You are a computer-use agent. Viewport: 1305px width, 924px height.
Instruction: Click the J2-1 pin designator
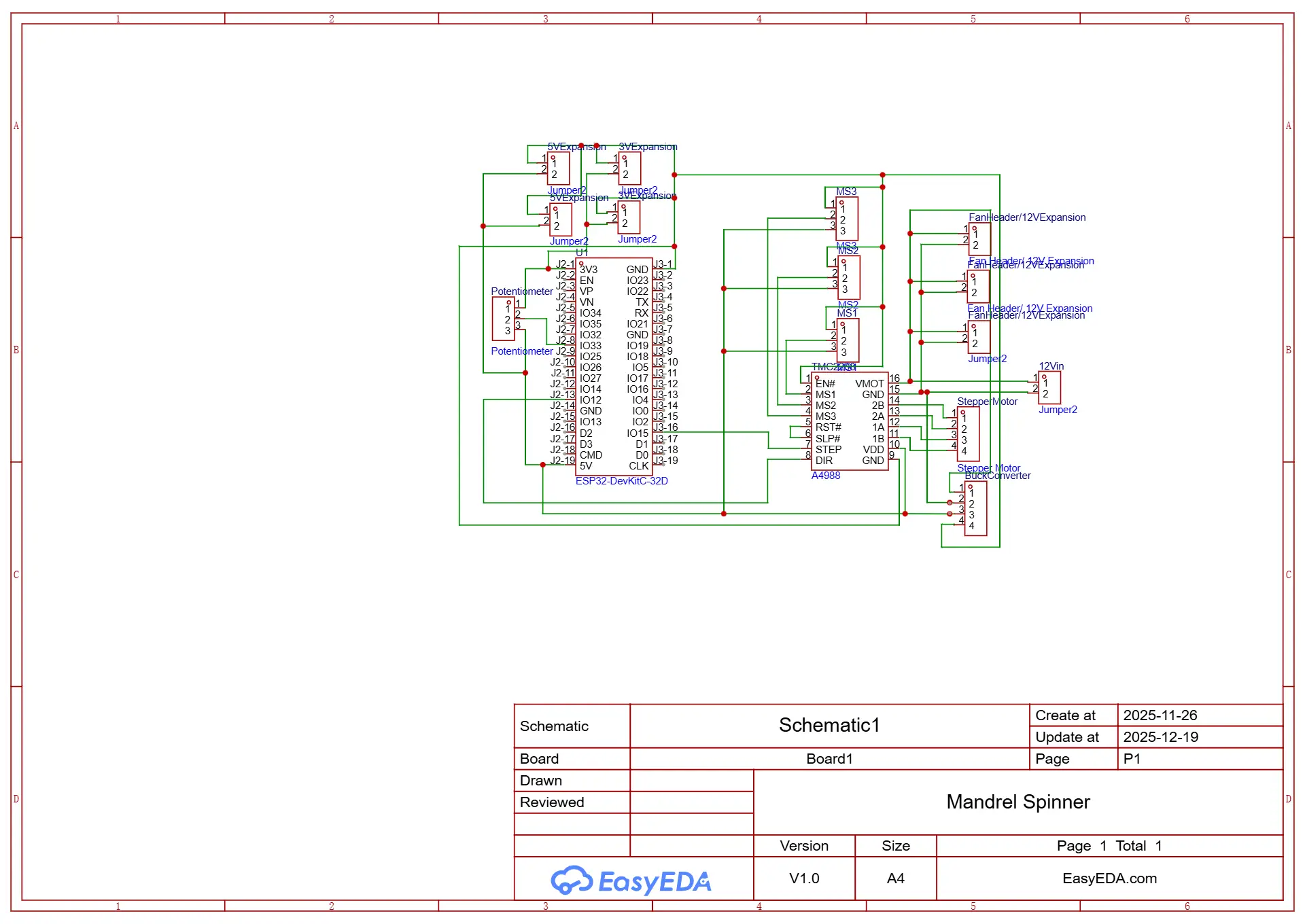(565, 264)
